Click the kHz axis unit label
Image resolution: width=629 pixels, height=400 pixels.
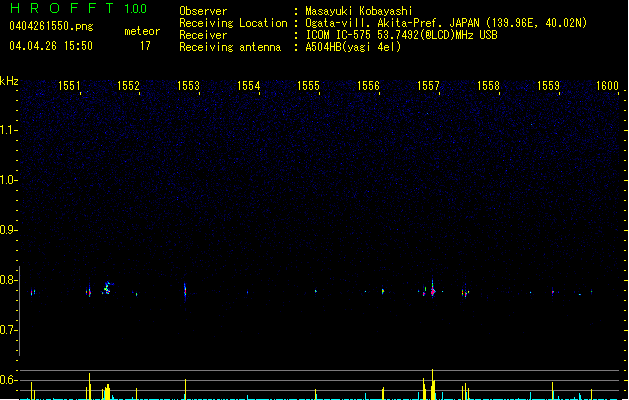(x=9, y=81)
